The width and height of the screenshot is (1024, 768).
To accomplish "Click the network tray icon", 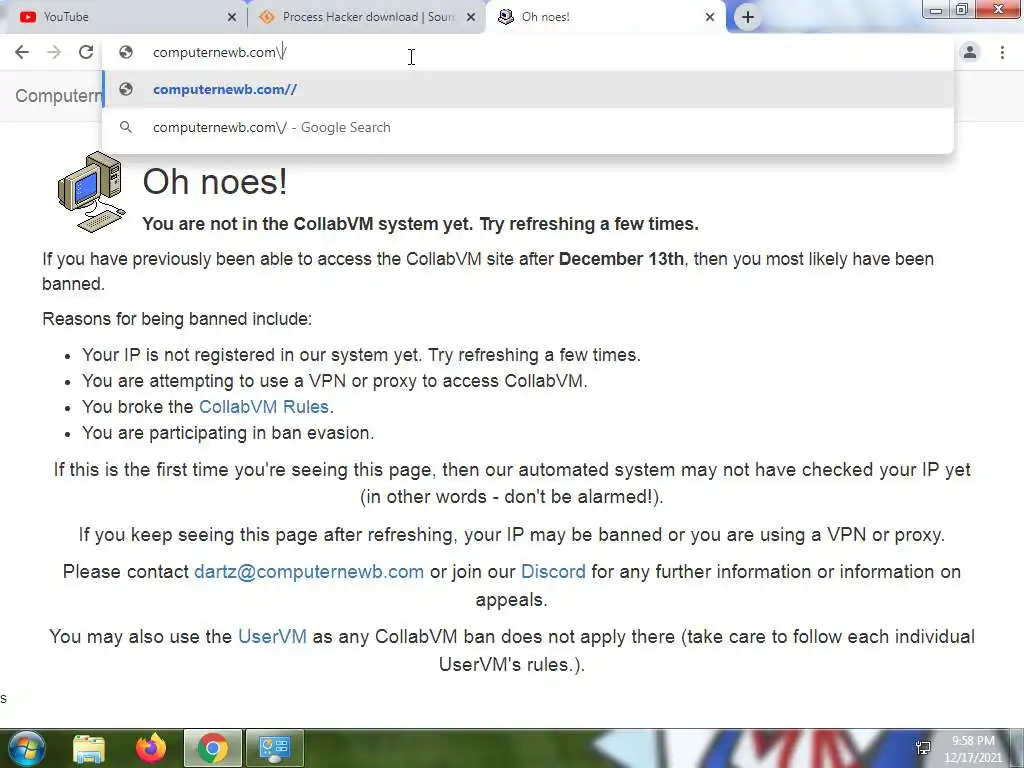I will [923, 748].
